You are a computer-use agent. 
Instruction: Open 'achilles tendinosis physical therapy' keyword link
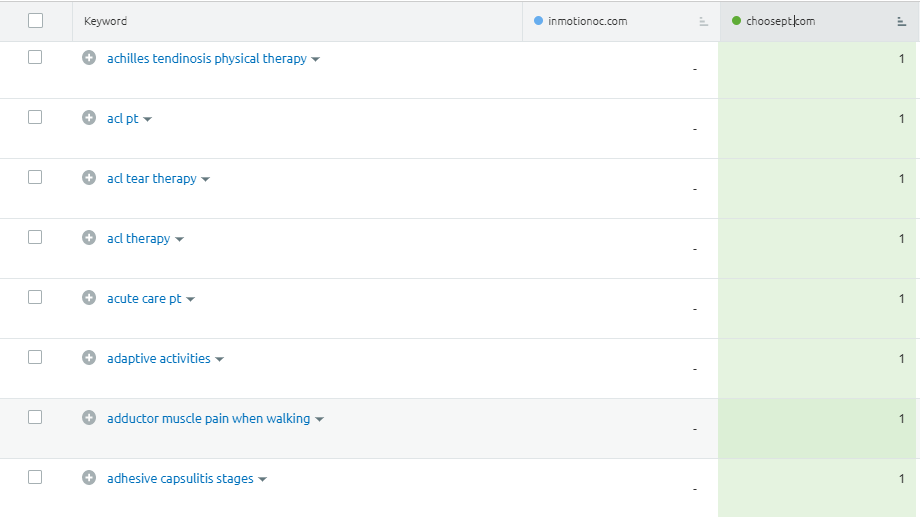pyautogui.click(x=206, y=59)
